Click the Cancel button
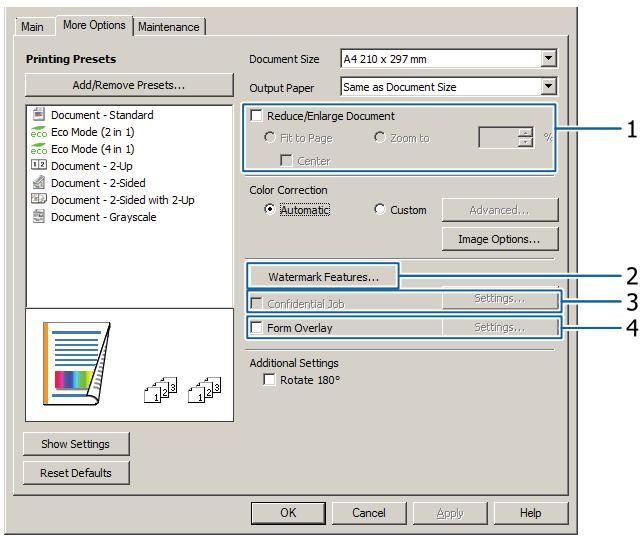 (369, 513)
